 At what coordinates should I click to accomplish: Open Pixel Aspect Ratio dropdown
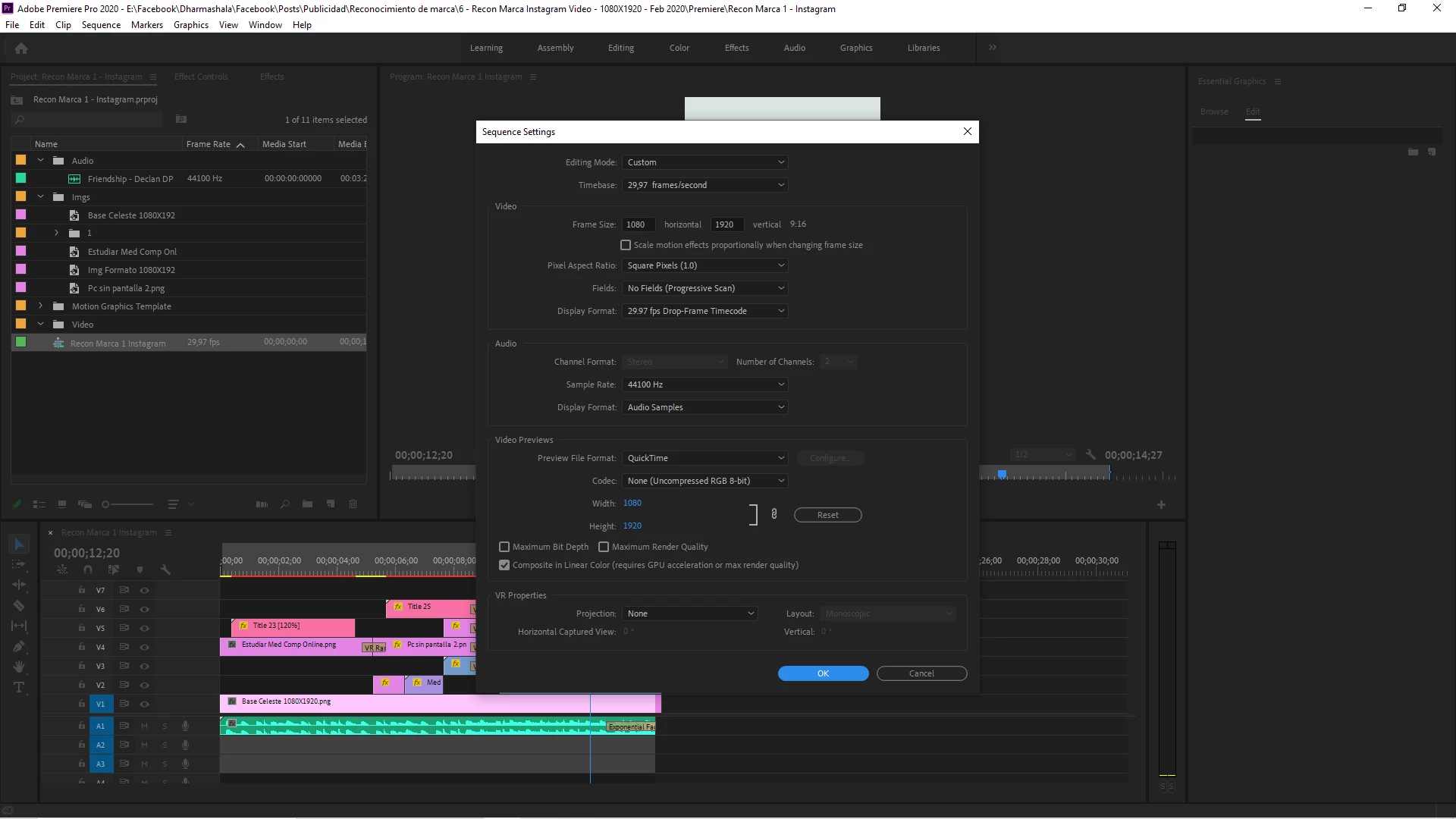click(704, 265)
